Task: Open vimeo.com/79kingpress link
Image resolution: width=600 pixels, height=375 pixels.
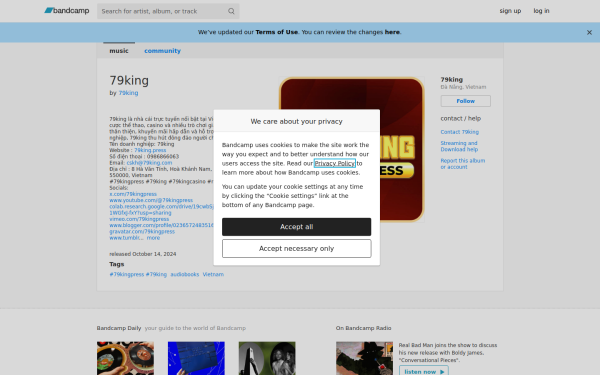Action: pos(139,219)
